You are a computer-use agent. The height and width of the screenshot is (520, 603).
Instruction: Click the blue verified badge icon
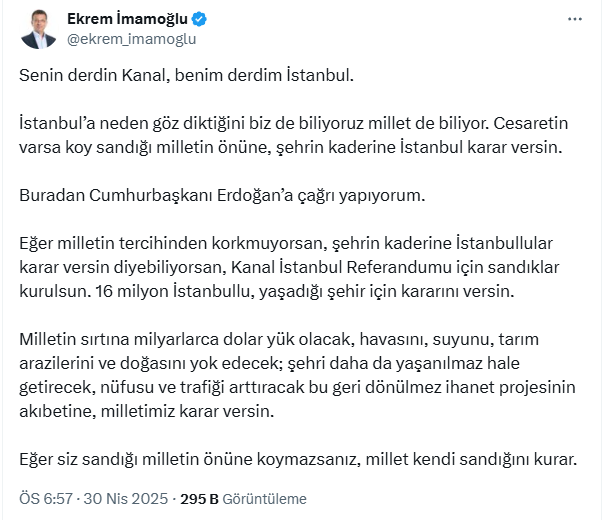(199, 19)
